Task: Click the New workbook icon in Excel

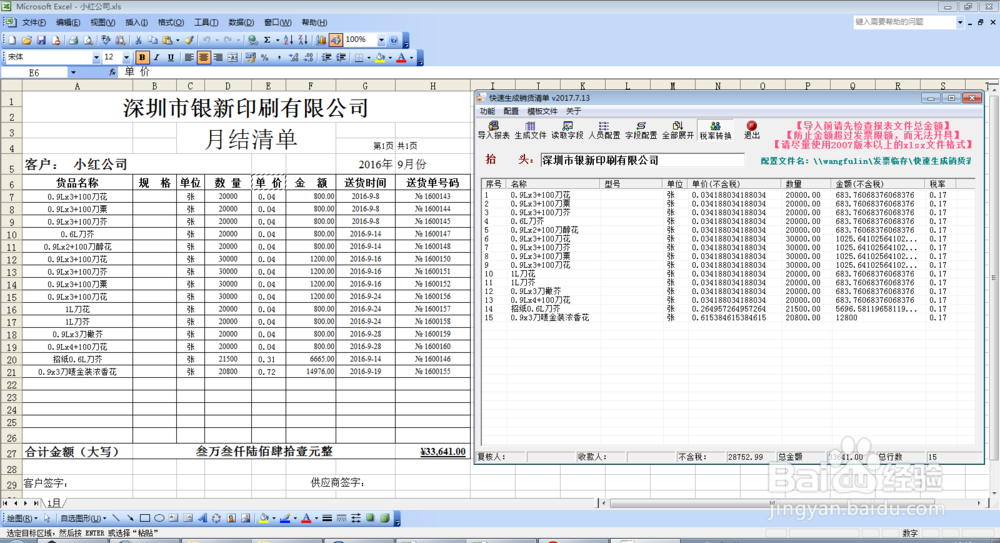Action: pos(11,40)
